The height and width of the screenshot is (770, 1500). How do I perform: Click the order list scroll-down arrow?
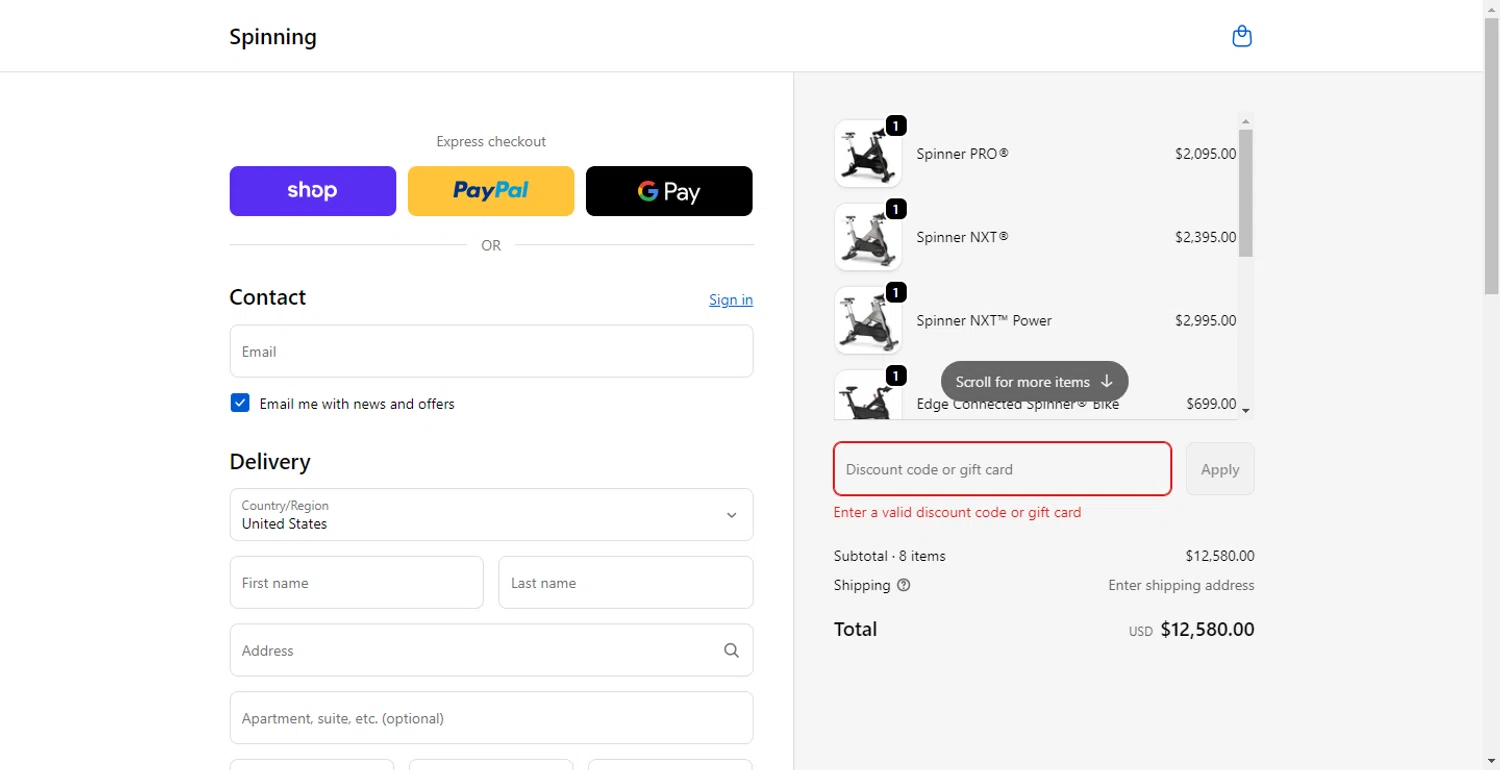click(x=1246, y=410)
